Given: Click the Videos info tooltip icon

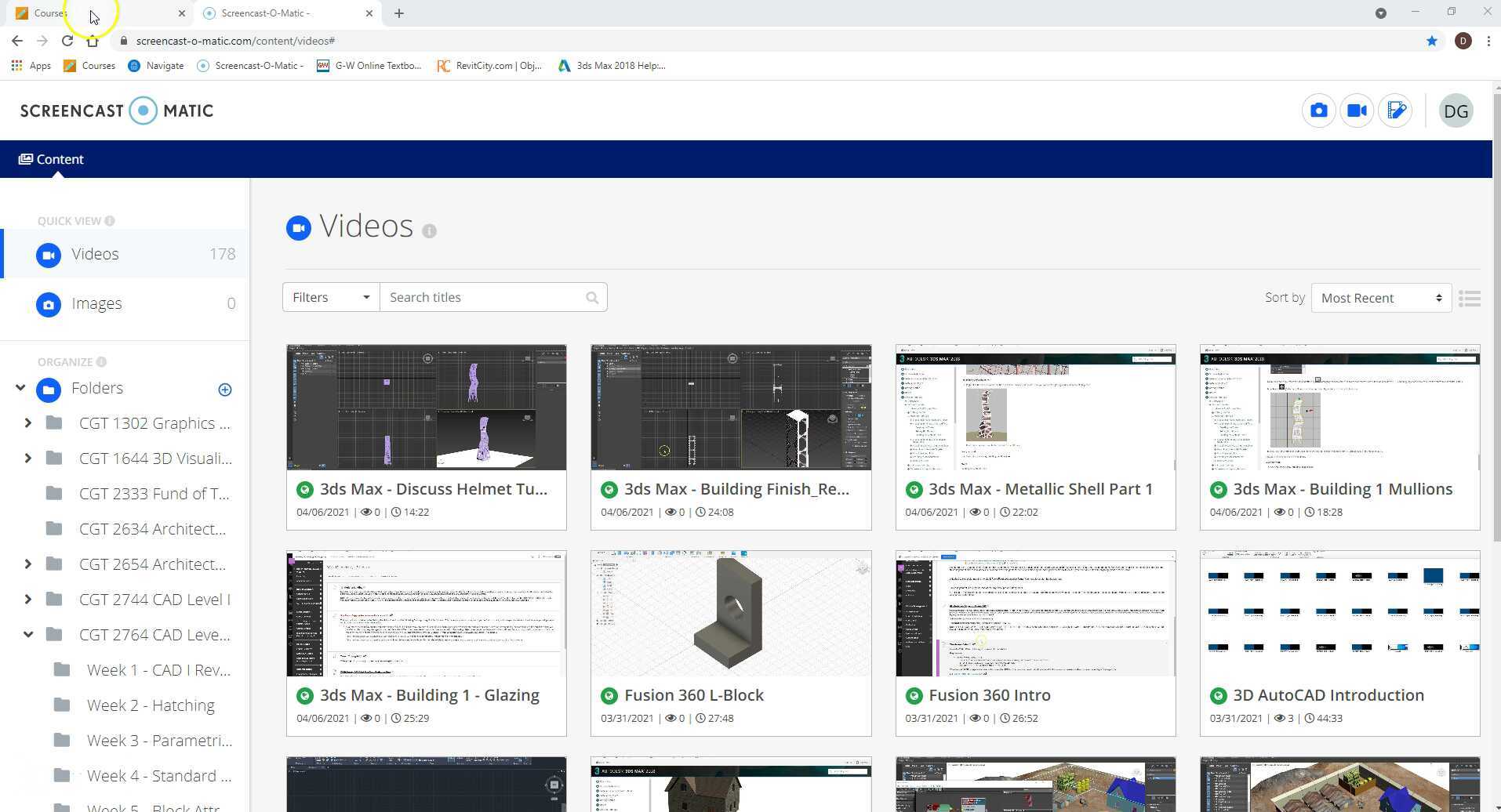Looking at the screenshot, I should (x=429, y=230).
